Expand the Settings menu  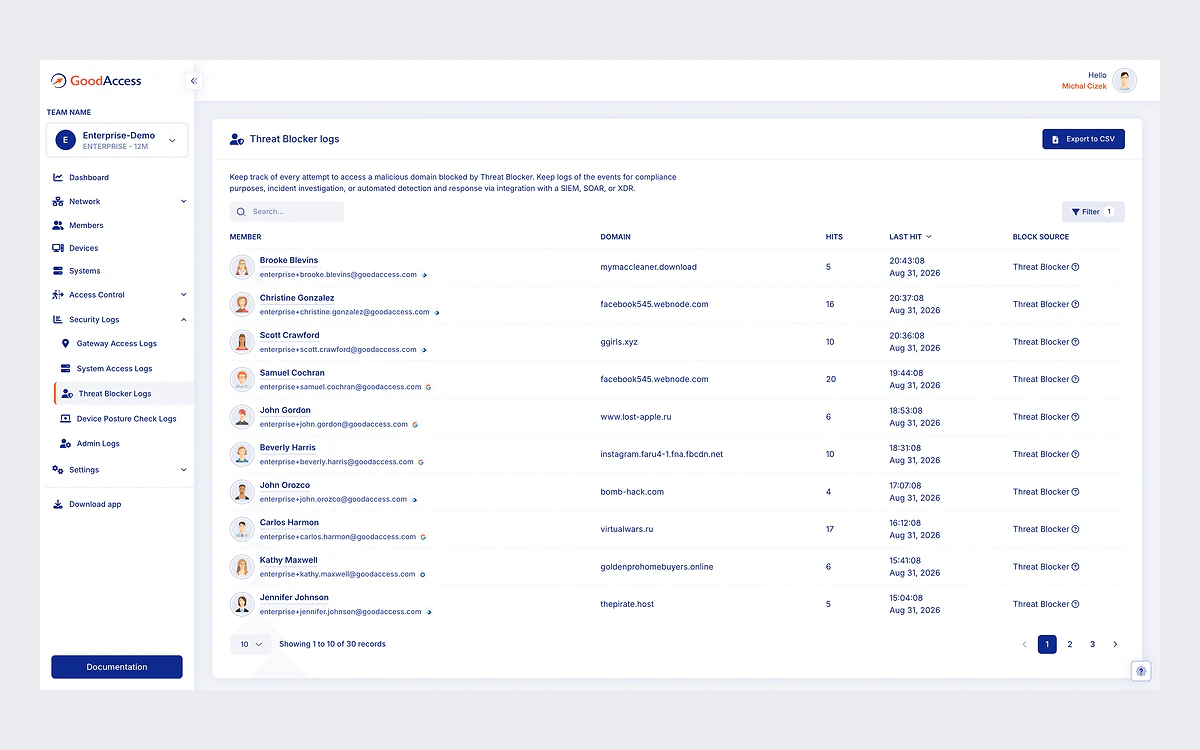tap(183, 470)
